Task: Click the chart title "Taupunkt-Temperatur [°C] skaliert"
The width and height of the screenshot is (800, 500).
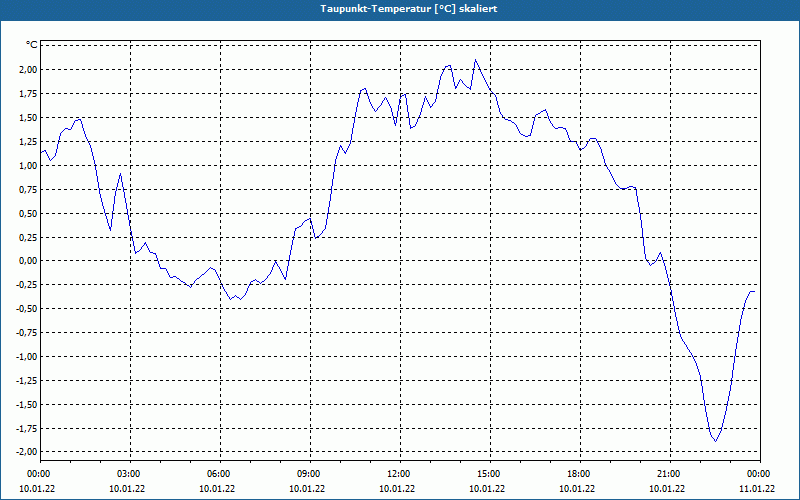Action: (x=409, y=9)
